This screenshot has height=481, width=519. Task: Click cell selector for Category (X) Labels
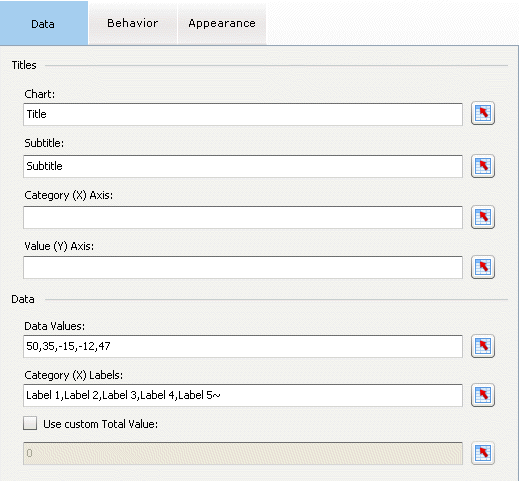[x=483, y=395]
